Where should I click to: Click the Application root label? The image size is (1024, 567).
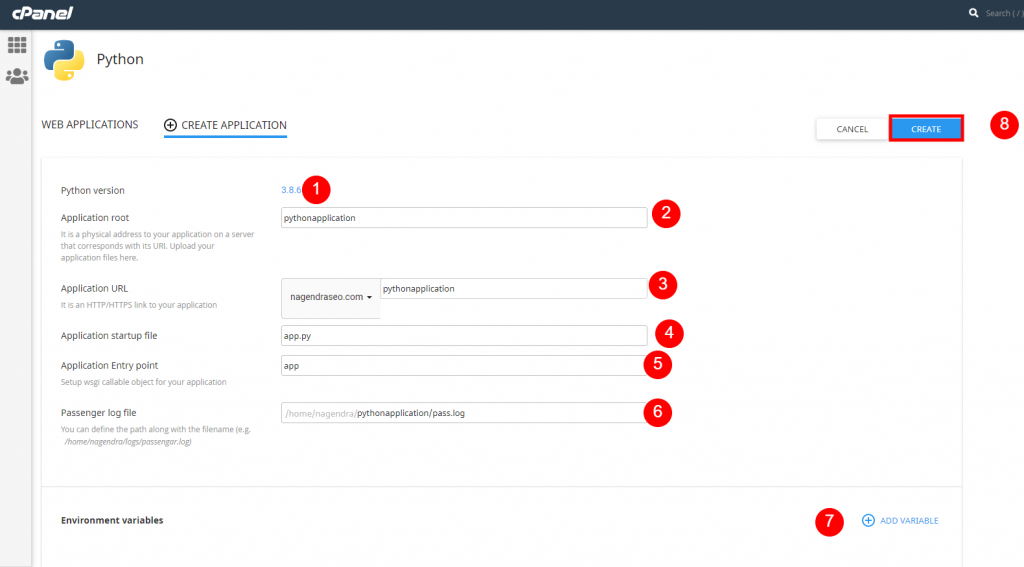point(95,218)
